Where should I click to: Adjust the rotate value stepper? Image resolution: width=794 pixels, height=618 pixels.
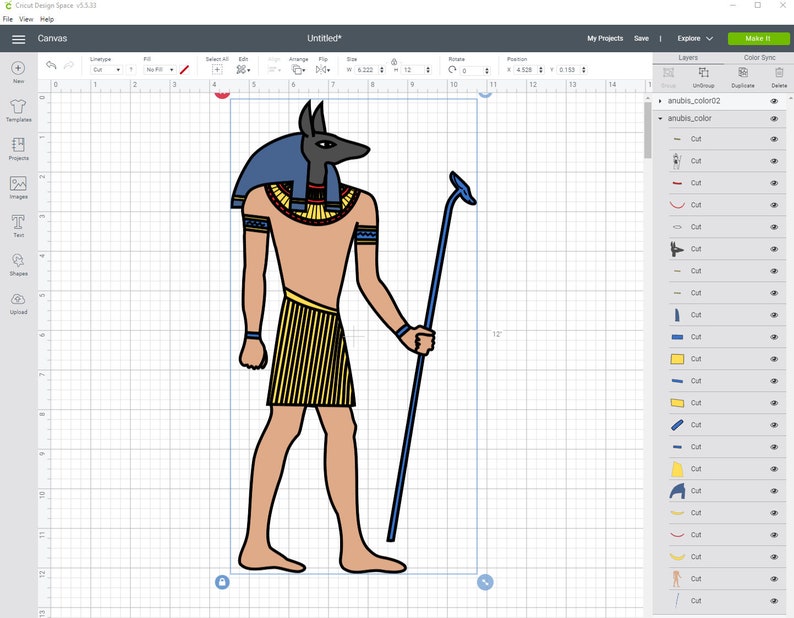tap(487, 70)
